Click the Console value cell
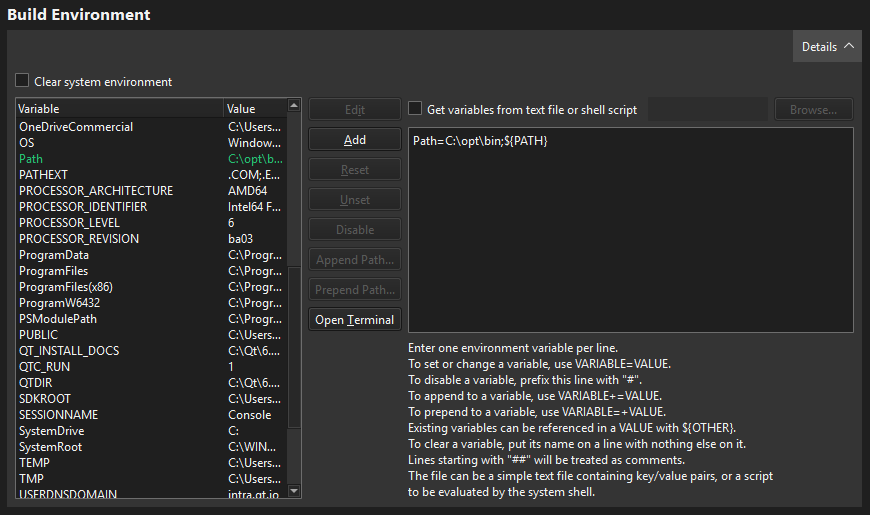Viewport: 870px width, 515px height. [250, 415]
